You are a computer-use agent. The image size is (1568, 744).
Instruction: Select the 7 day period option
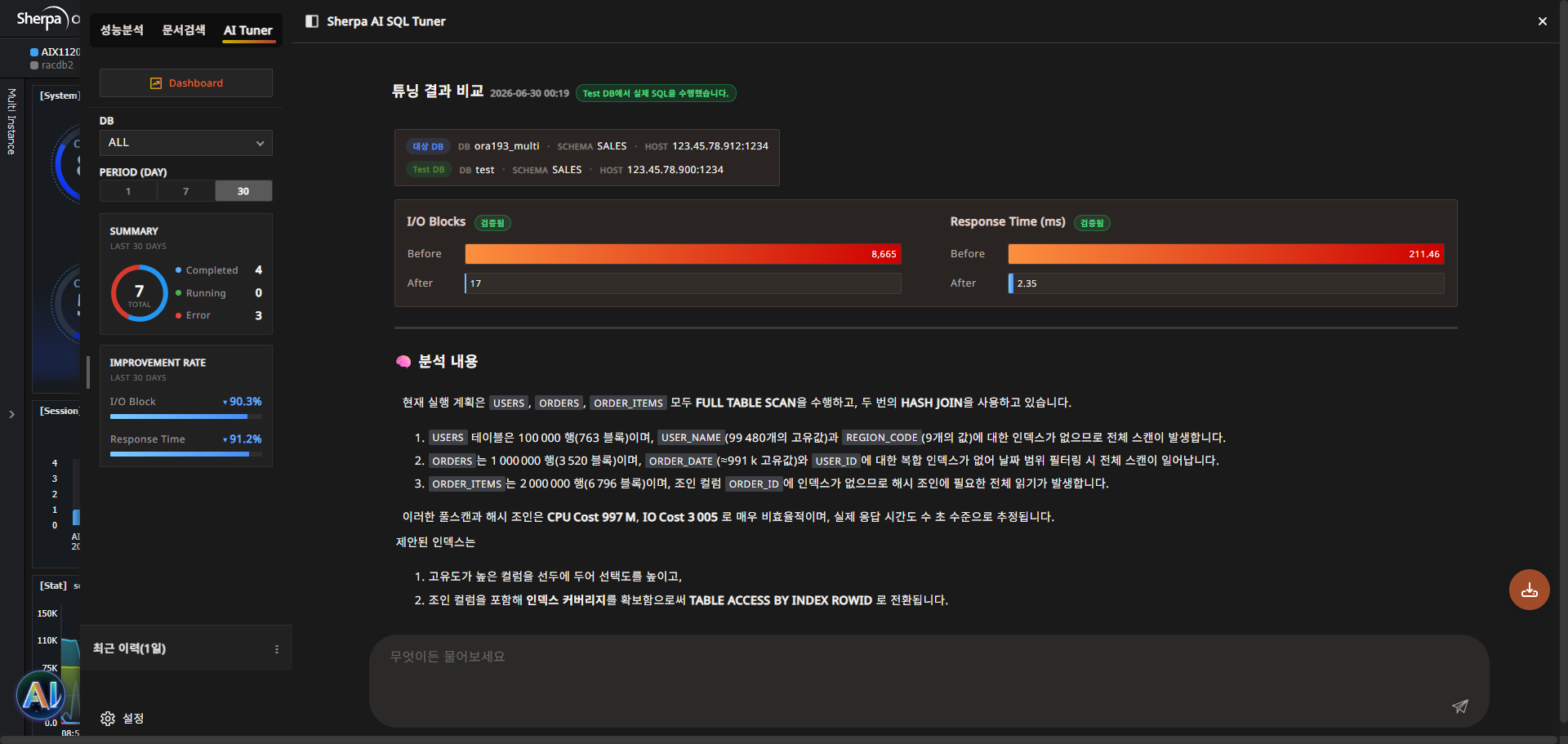pos(186,191)
